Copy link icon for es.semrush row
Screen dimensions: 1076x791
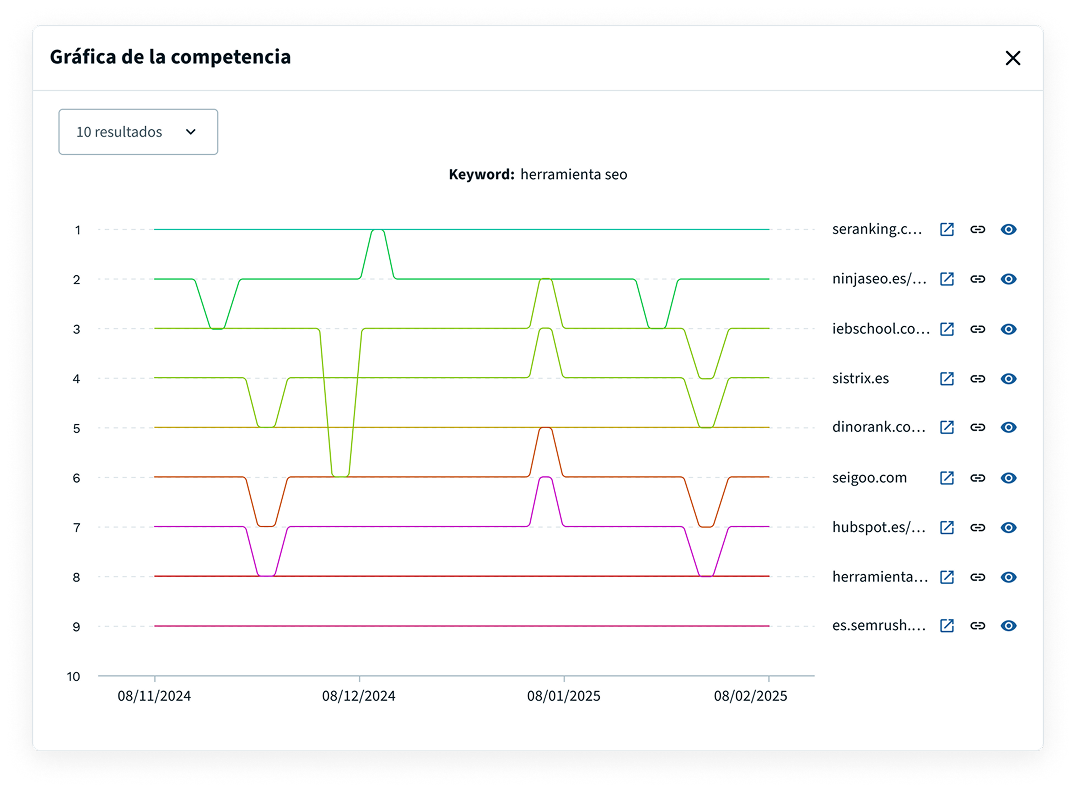[x=978, y=626]
